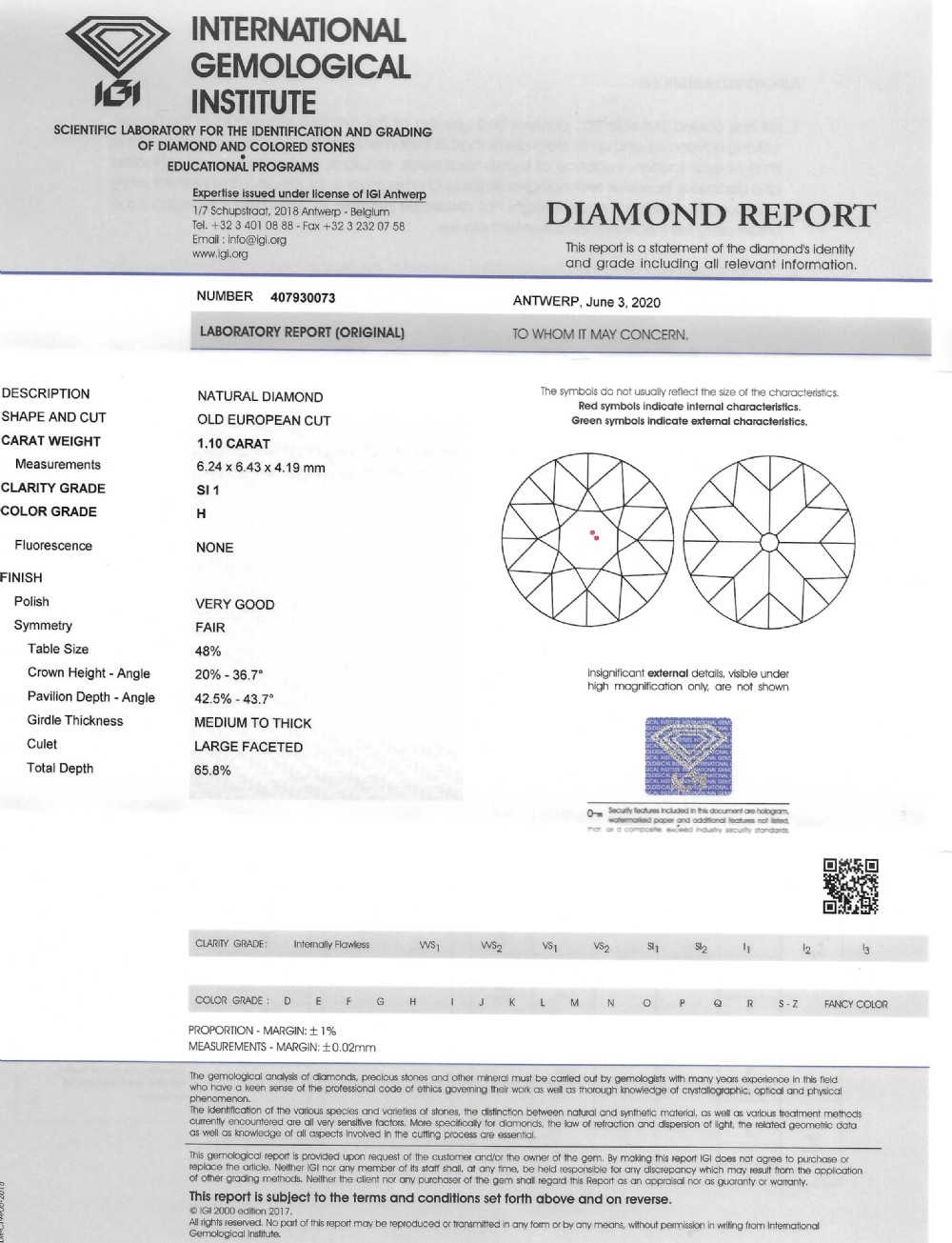Click 'I3' on the clarity scale

point(864,949)
